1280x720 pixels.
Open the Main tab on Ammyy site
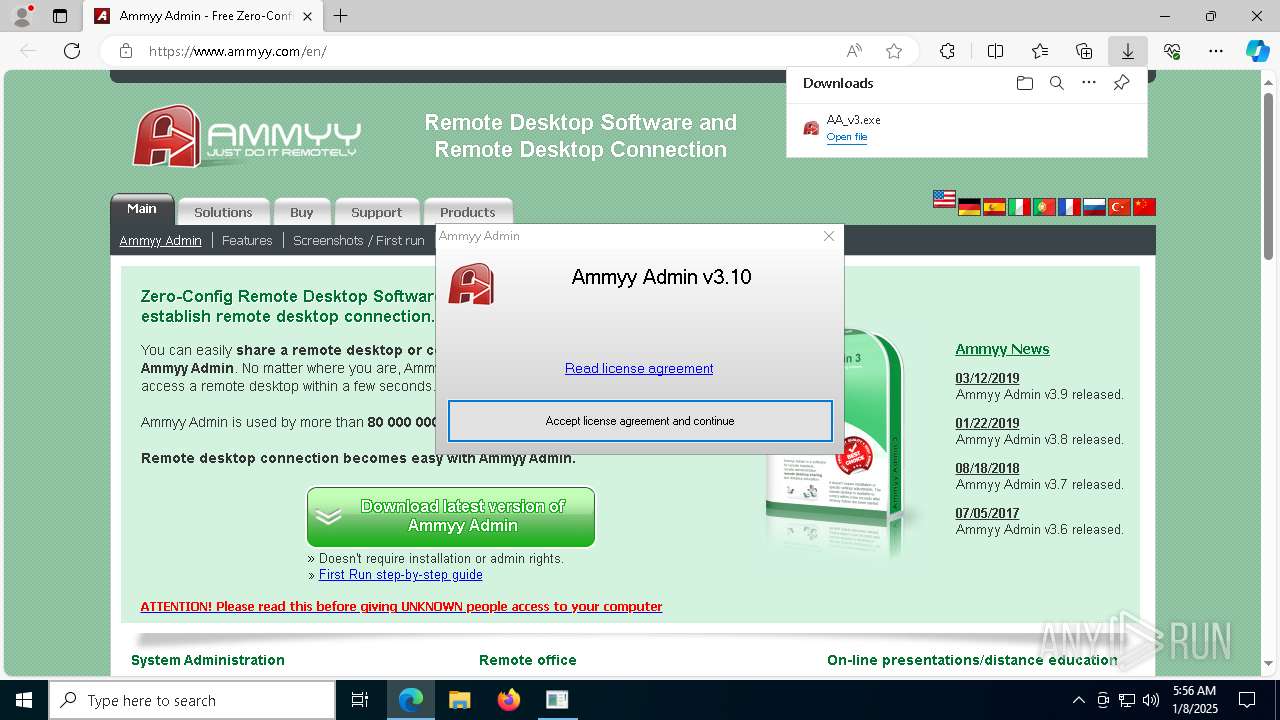pyautogui.click(x=142, y=209)
